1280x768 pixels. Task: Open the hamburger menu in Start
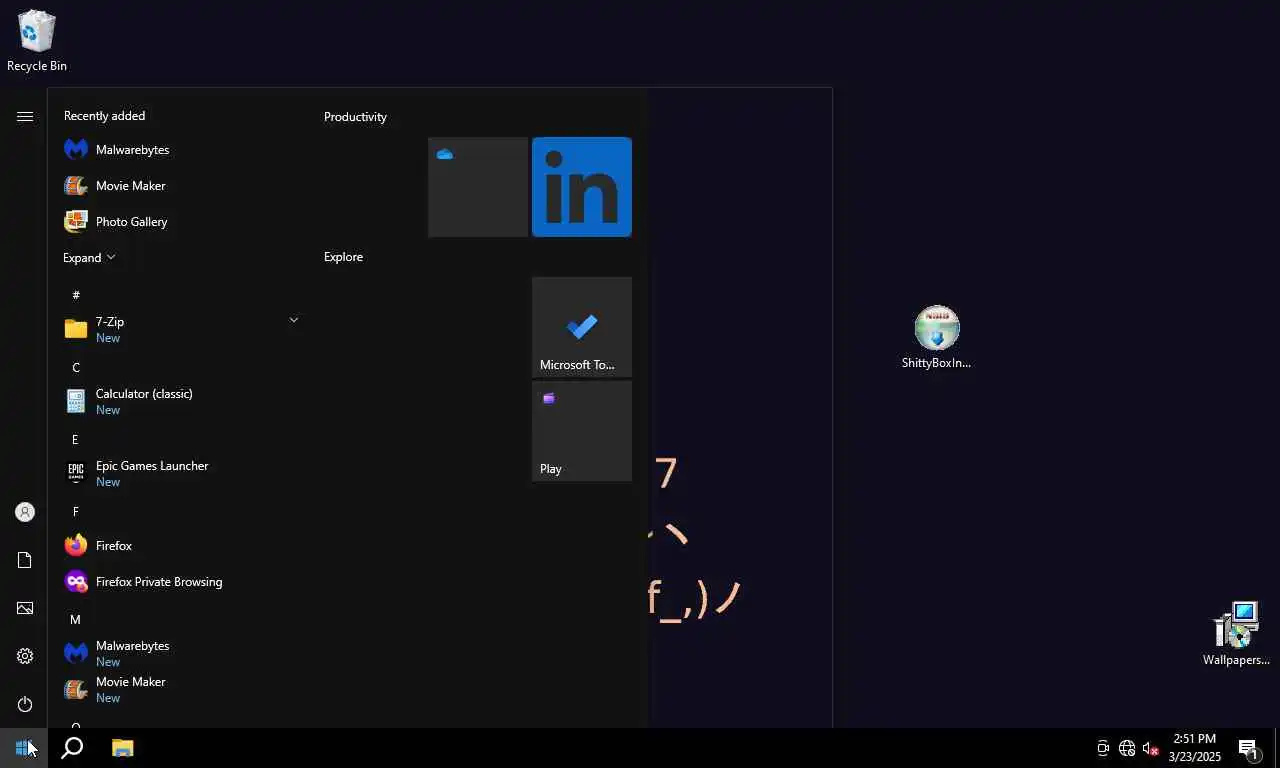pyautogui.click(x=25, y=116)
